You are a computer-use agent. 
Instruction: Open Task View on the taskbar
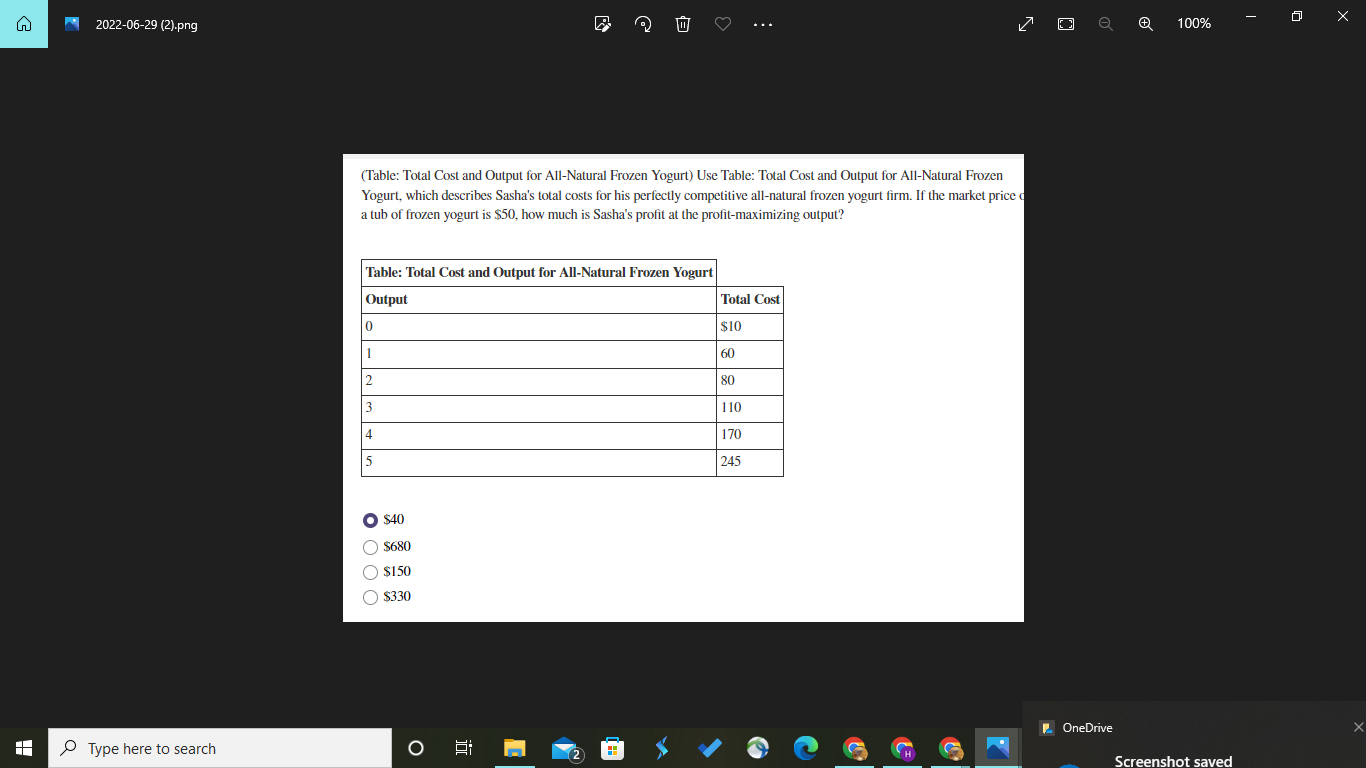click(463, 748)
